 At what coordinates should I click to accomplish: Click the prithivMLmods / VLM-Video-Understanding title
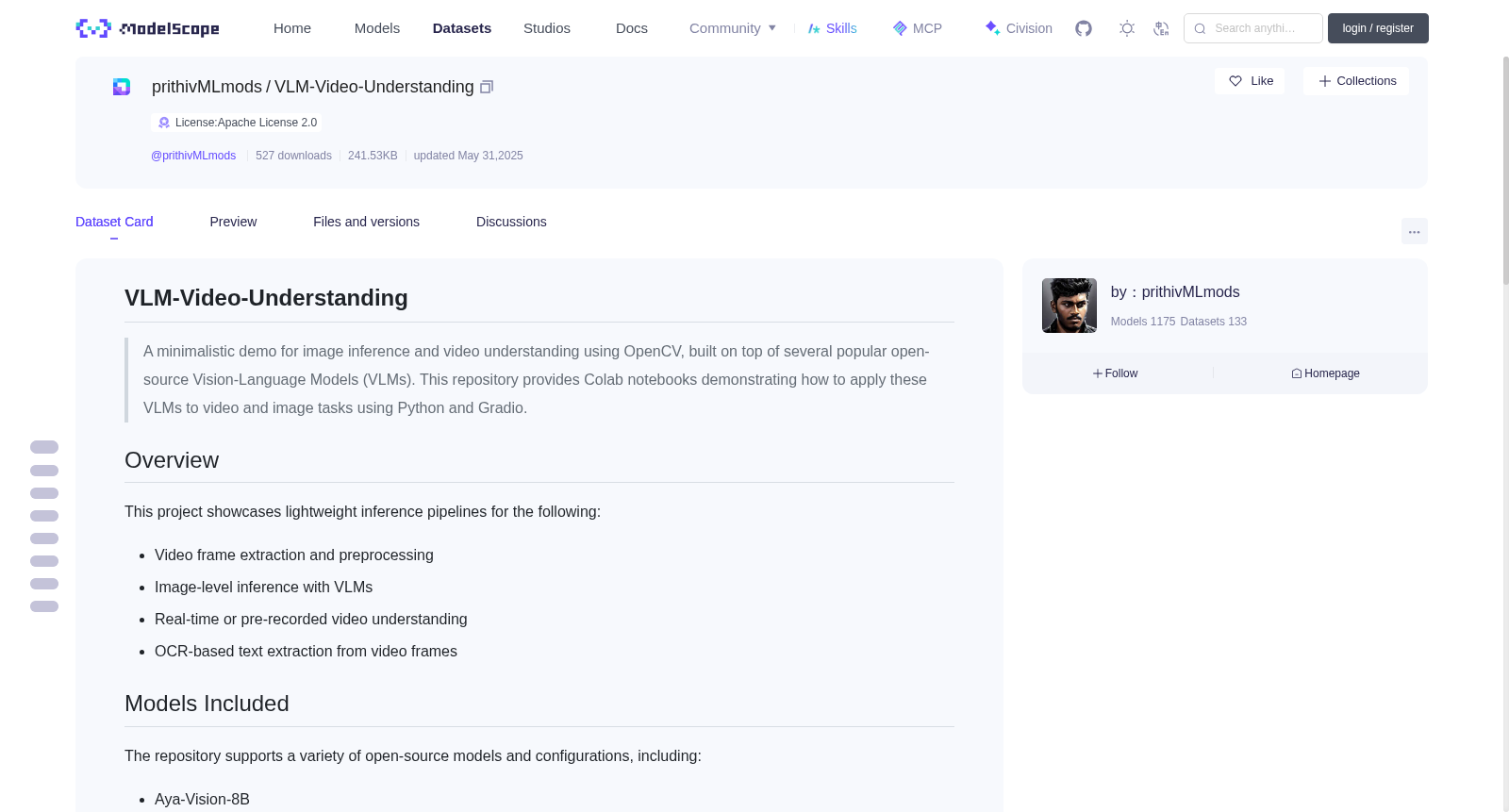313,87
